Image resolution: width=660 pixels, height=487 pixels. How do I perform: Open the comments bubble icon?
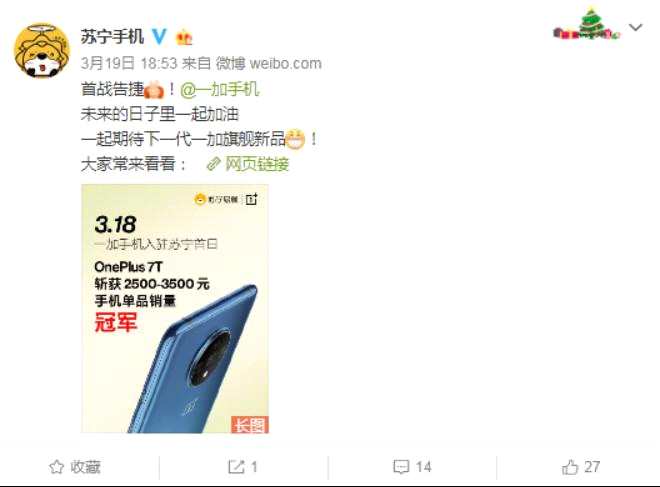(401, 467)
